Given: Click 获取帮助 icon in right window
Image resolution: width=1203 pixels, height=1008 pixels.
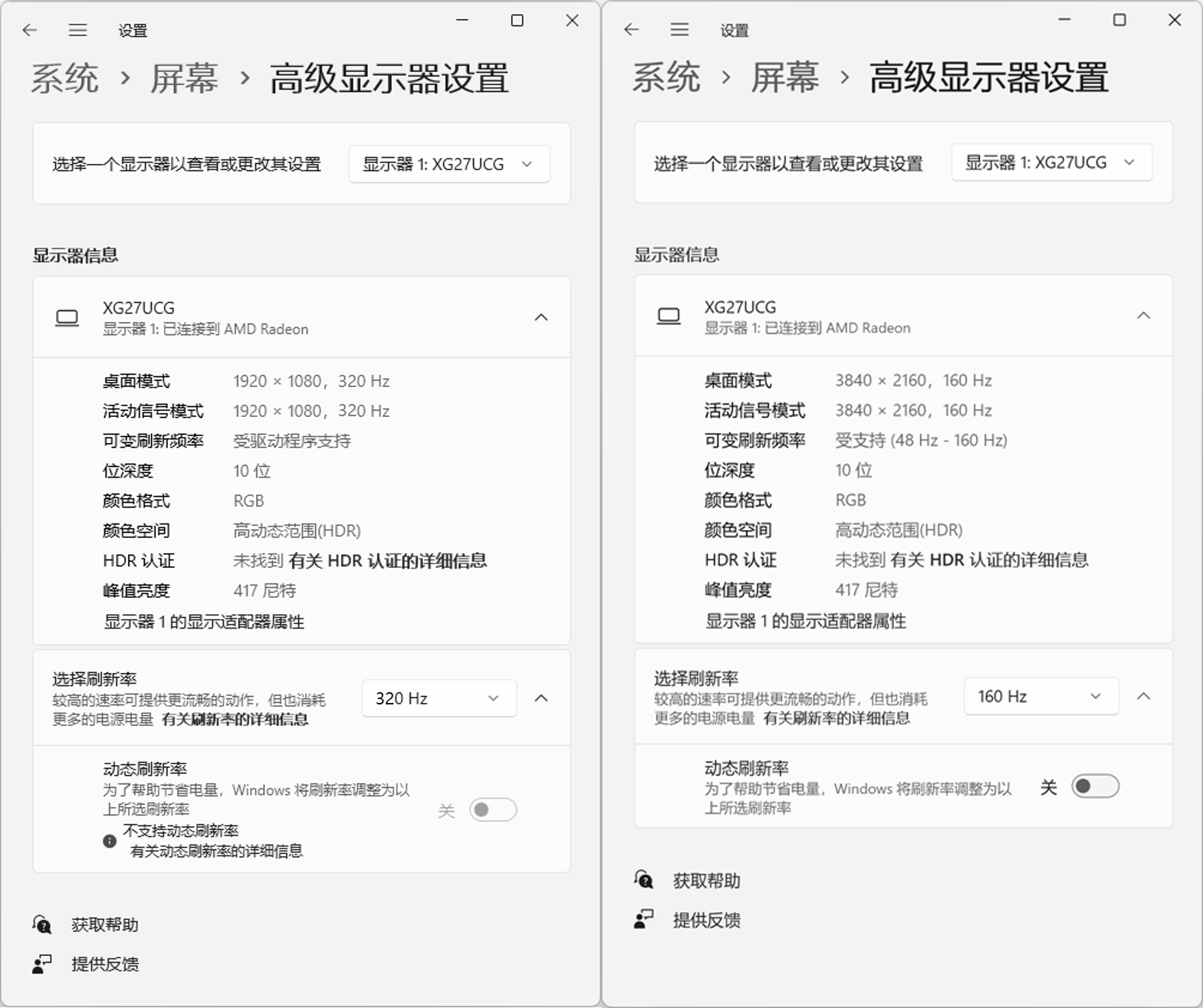Looking at the screenshot, I should [x=644, y=880].
